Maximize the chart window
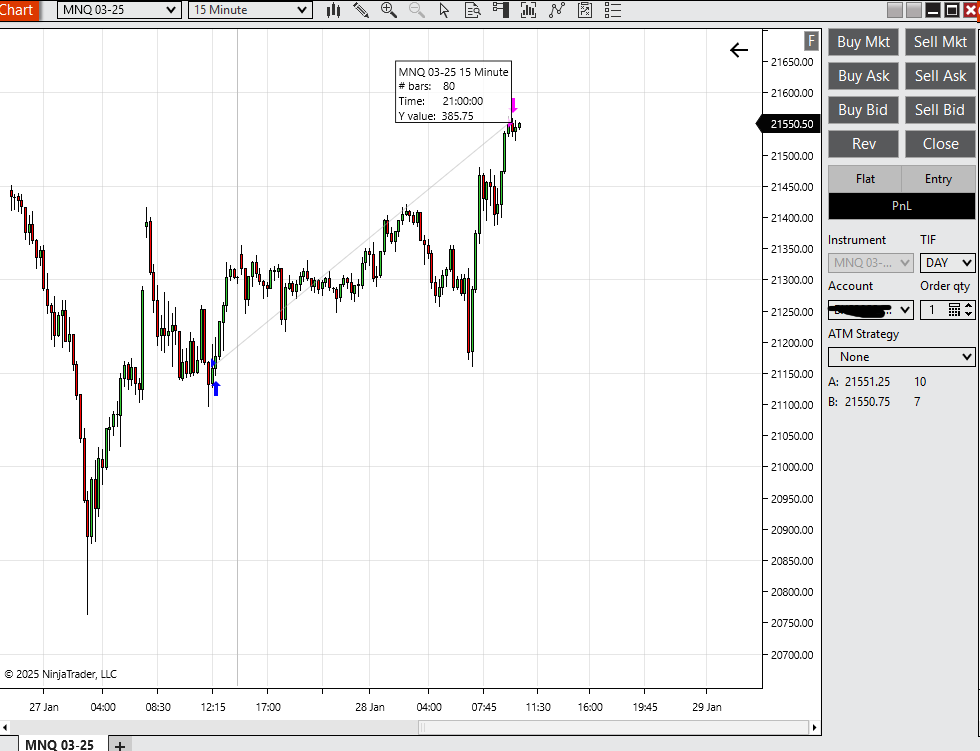980x751 pixels. pyautogui.click(x=951, y=10)
